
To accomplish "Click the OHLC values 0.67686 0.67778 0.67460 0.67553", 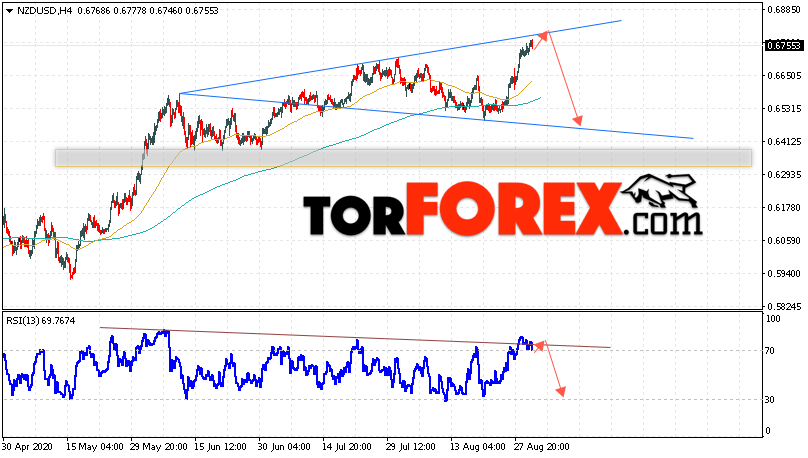I will coord(148,11).
